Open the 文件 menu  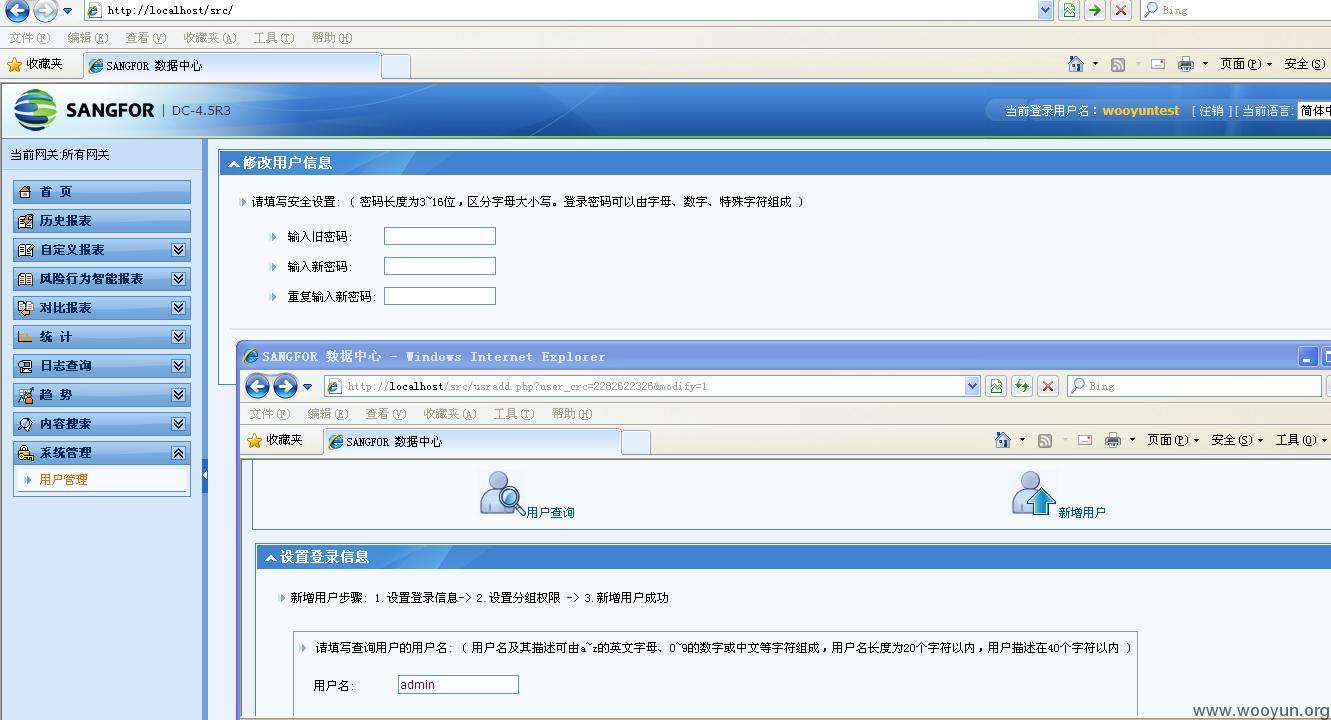point(28,37)
